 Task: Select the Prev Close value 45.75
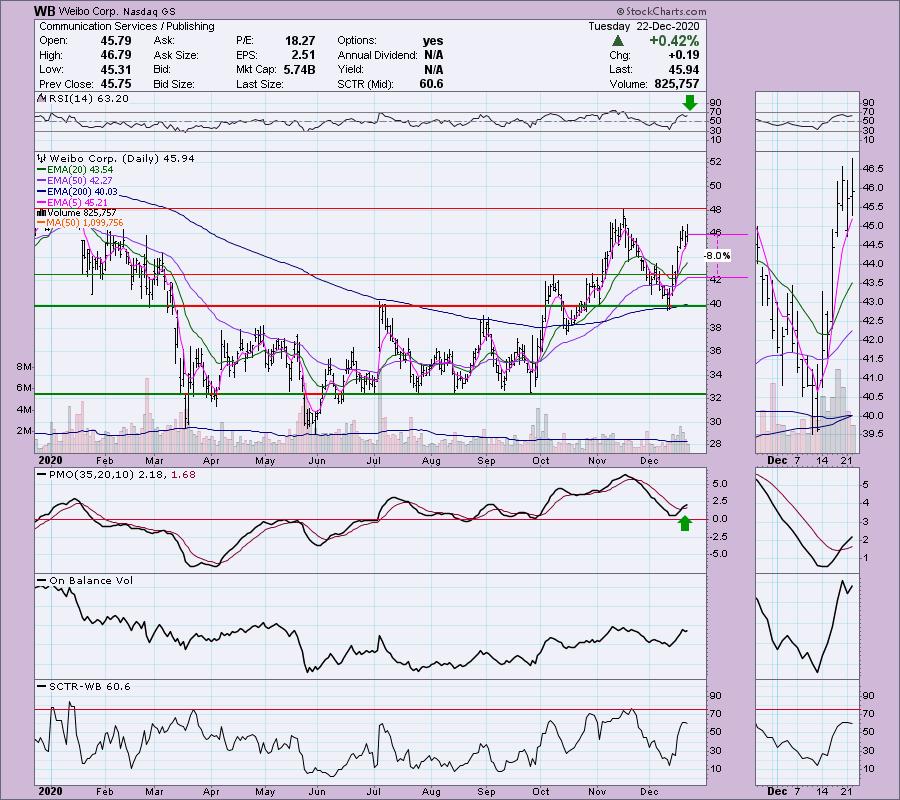[116, 84]
